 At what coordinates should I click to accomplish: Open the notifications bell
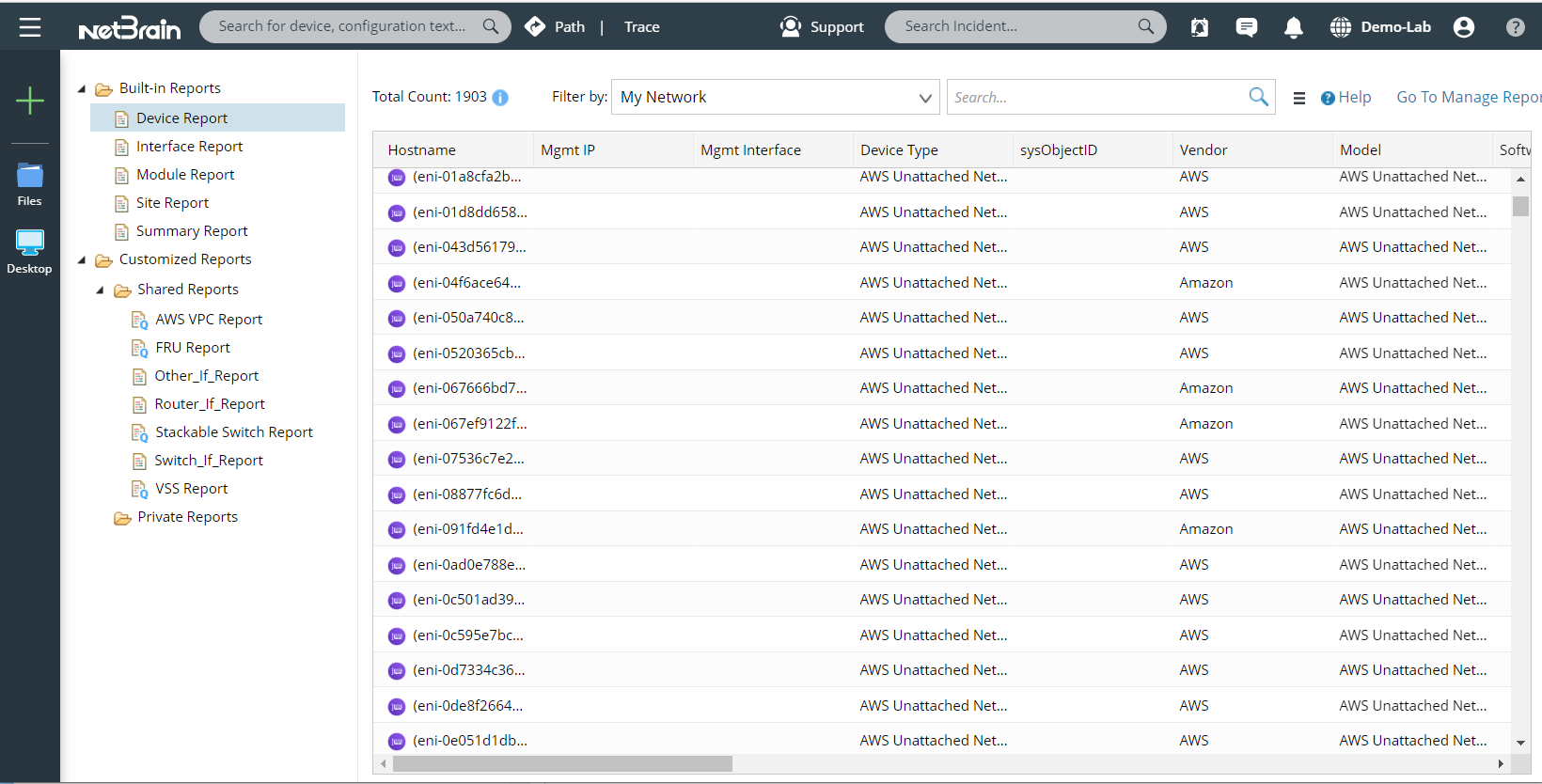(x=1294, y=27)
